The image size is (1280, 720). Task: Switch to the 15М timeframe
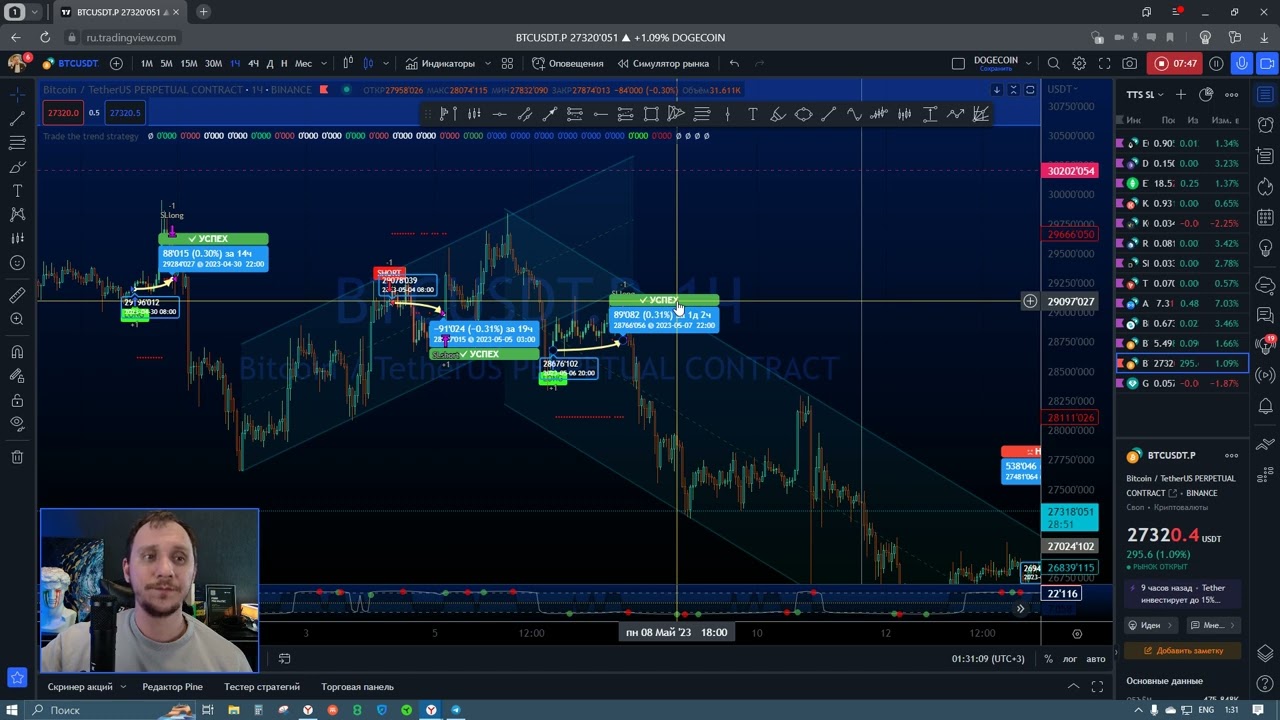click(188, 63)
